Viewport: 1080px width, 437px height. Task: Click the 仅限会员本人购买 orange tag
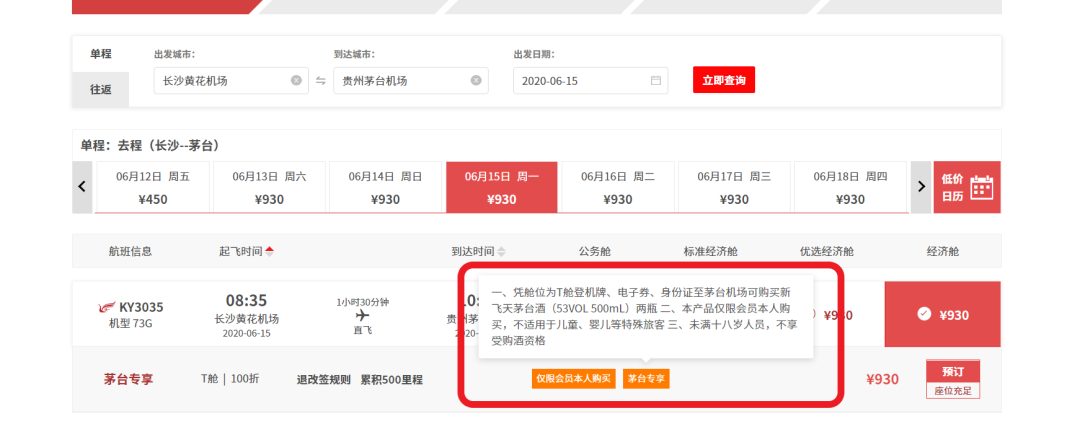pyautogui.click(x=574, y=378)
